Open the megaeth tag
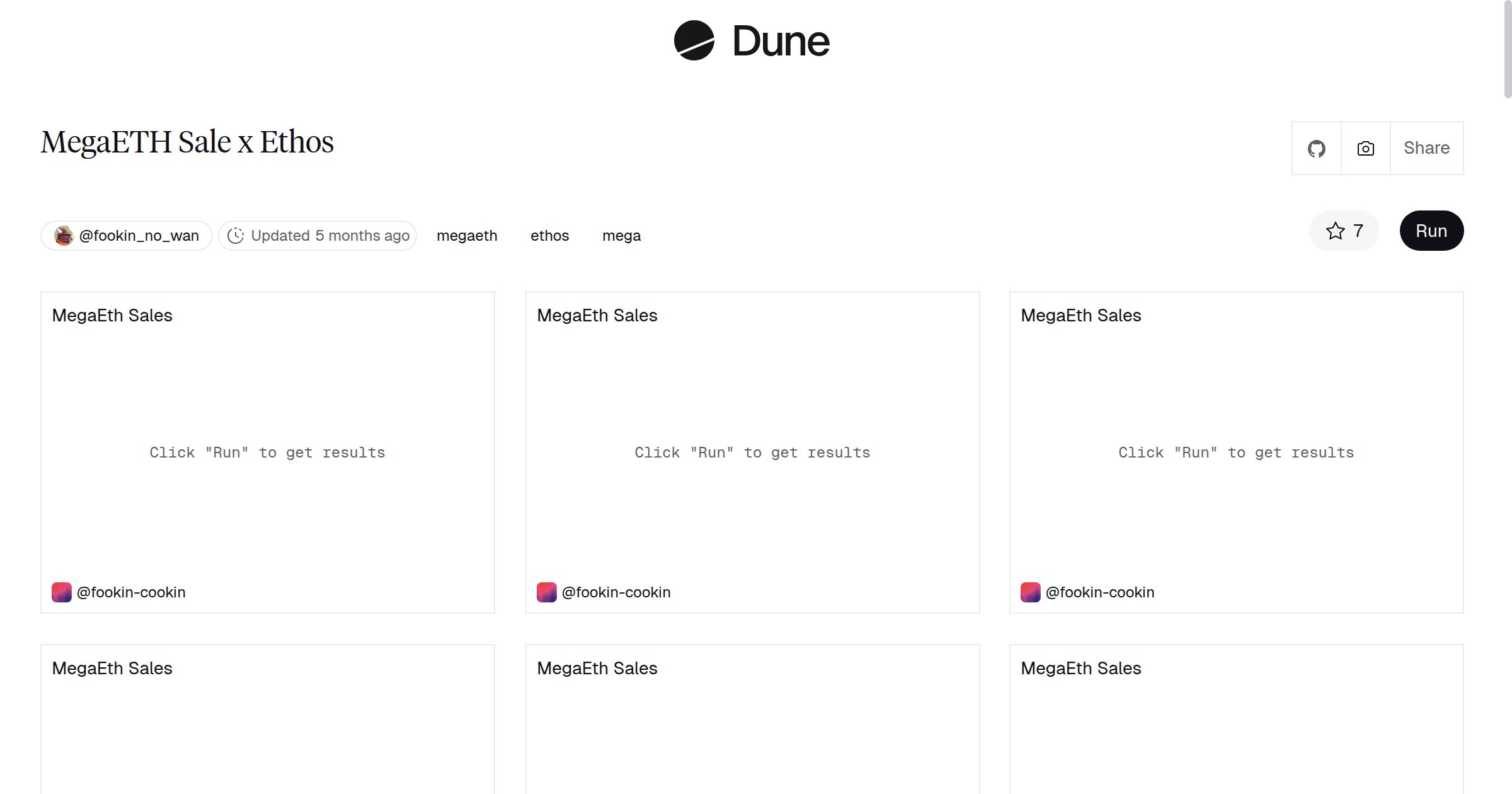Viewport: 1512px width, 794px height. coord(467,235)
